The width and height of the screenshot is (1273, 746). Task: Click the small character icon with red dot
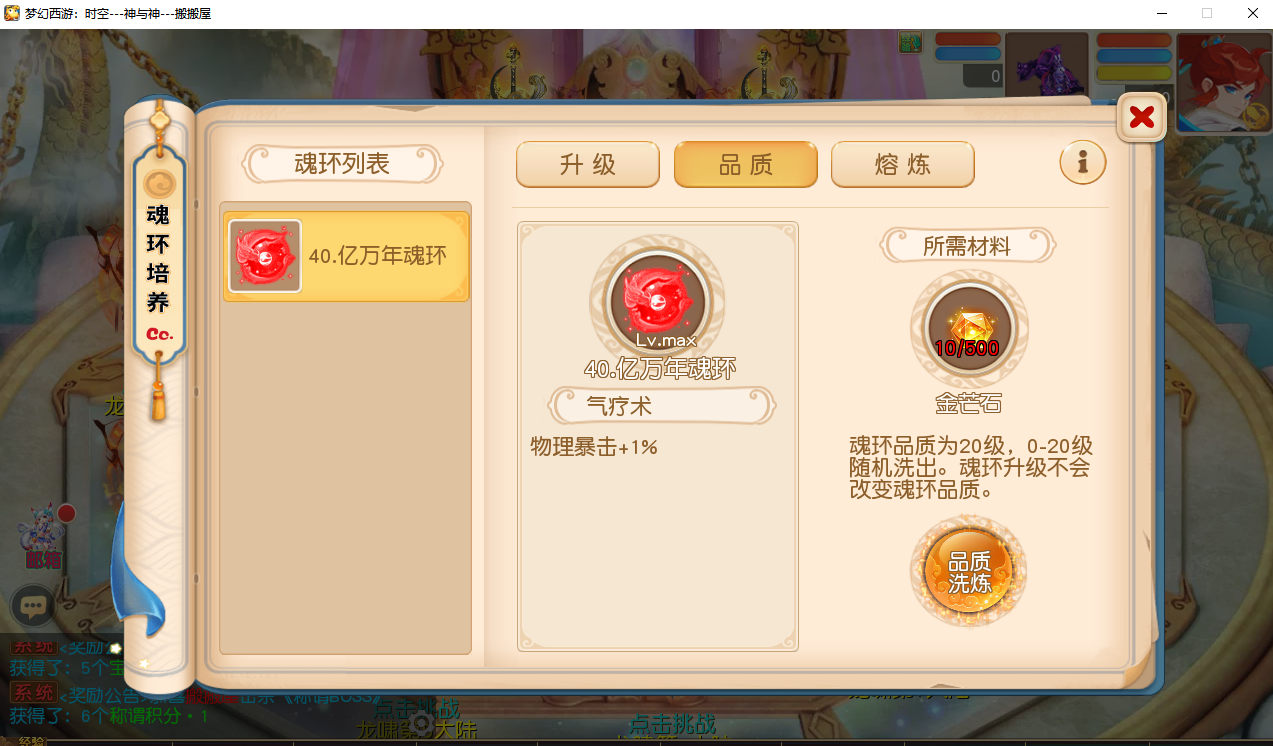(x=44, y=535)
